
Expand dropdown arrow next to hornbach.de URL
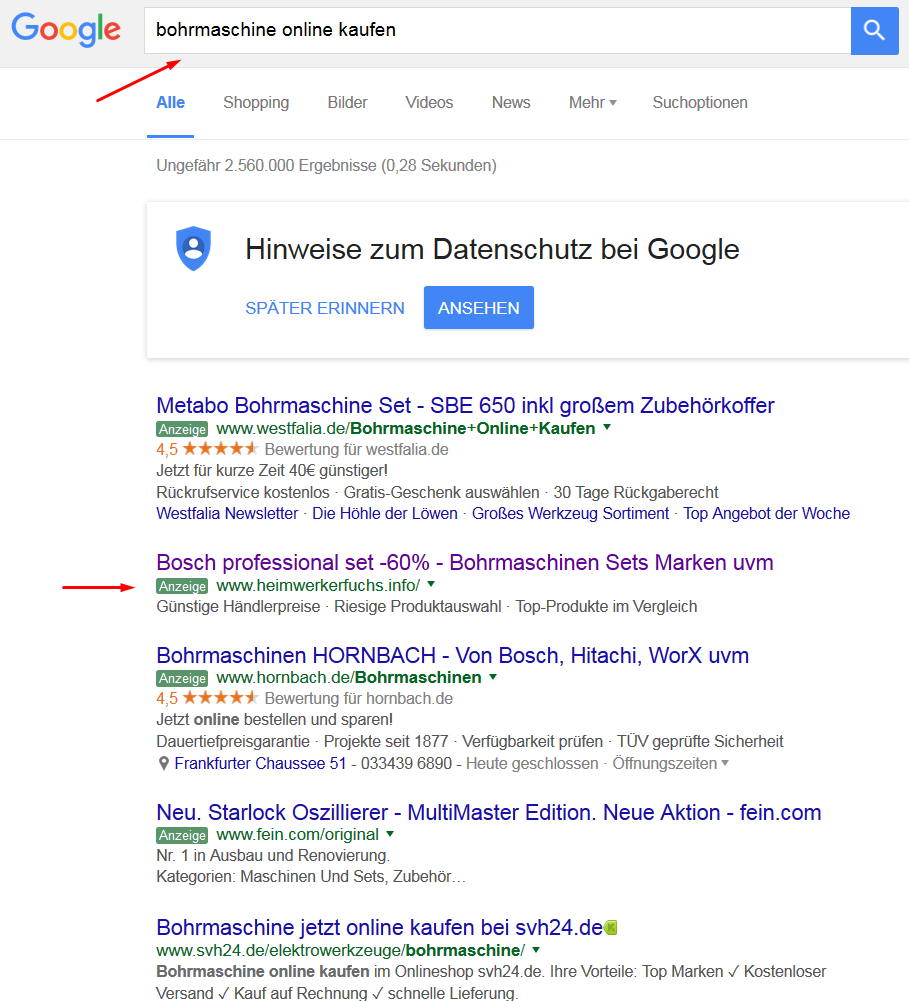(x=493, y=676)
